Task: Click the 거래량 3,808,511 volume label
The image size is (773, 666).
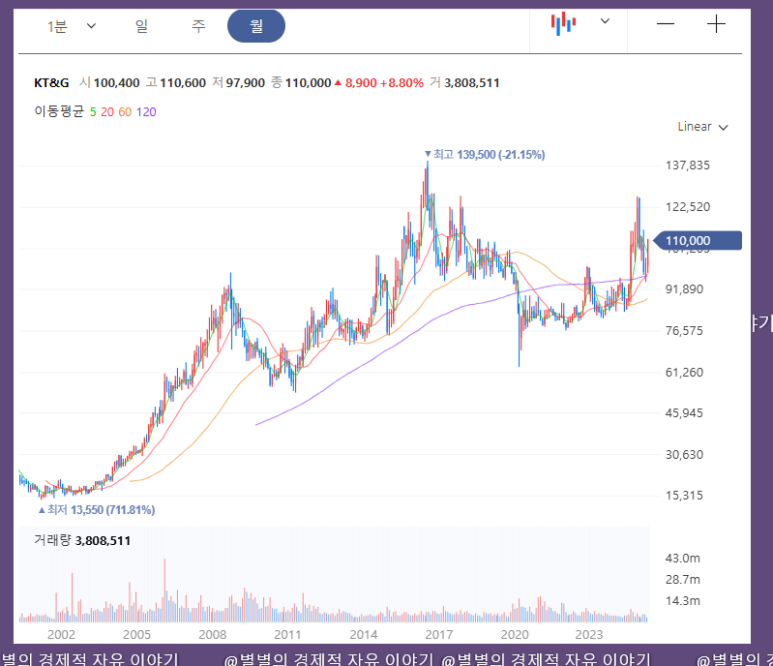Action: pos(82,540)
